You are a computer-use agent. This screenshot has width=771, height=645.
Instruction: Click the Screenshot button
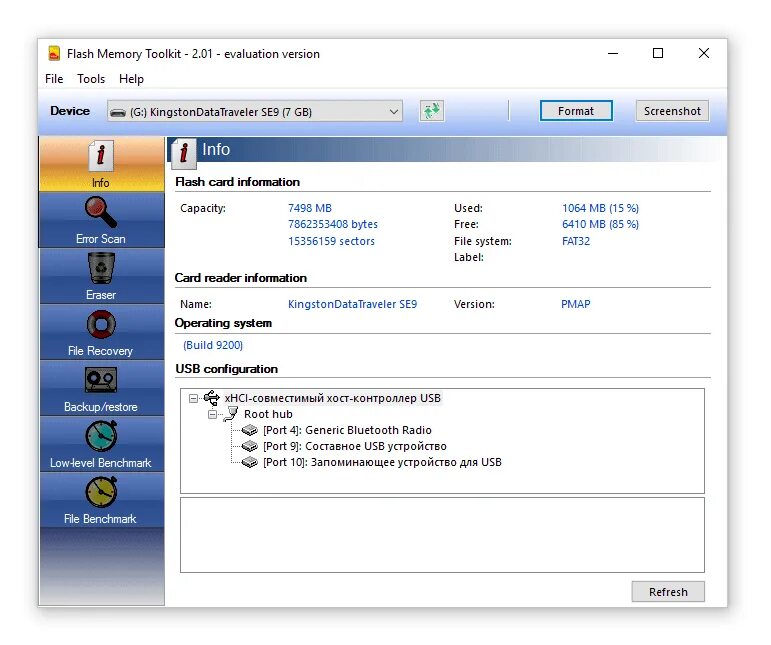tap(672, 111)
